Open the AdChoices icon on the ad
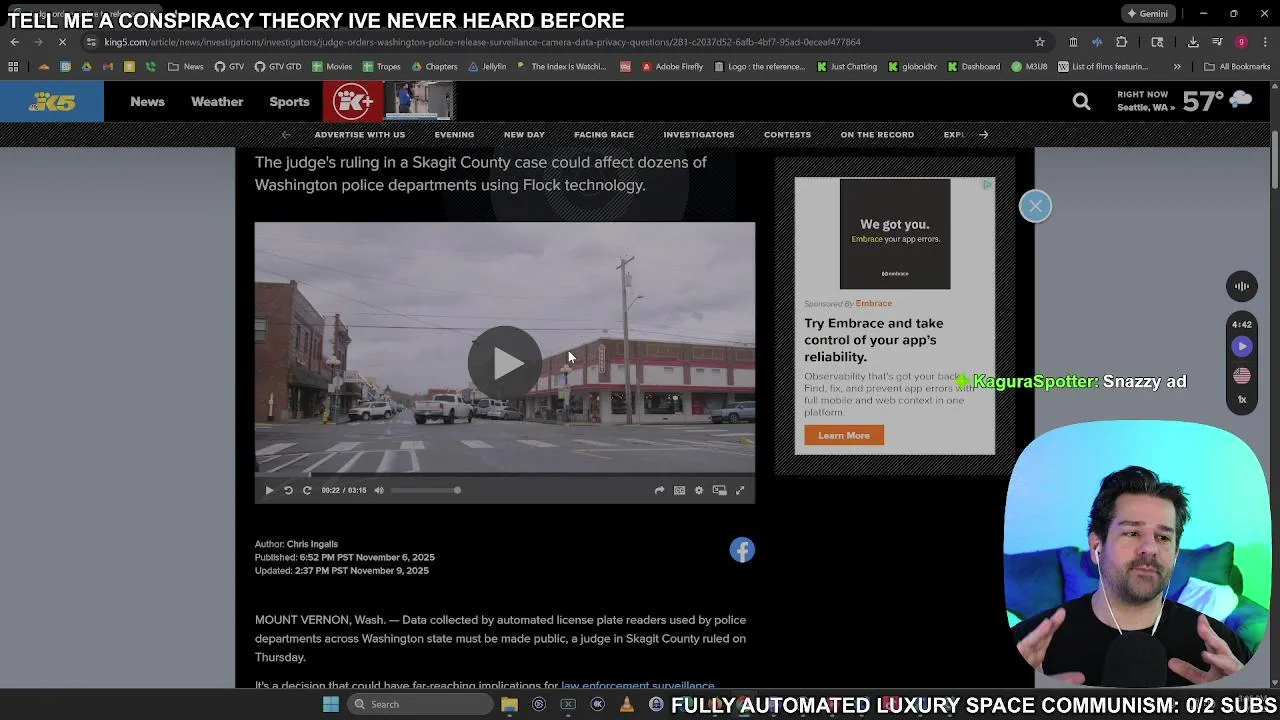Screen dimensions: 1280x720 tap(987, 185)
